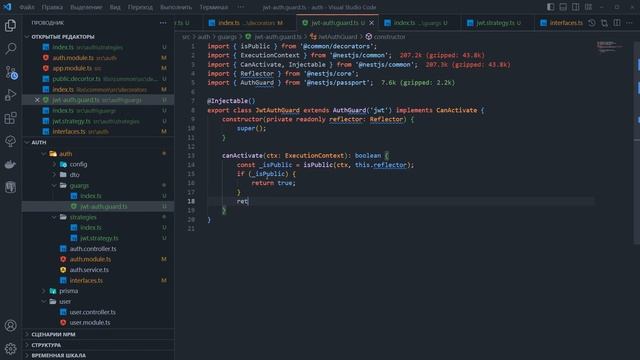The height and width of the screenshot is (360, 640).
Task: Open the customize layout icon
Action: click(588, 7)
